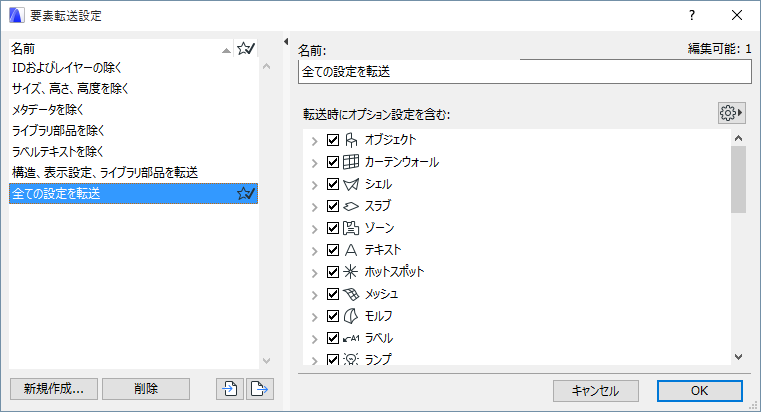This screenshot has height=412, width=761.
Task: Confirm with the OK button
Action: click(699, 391)
